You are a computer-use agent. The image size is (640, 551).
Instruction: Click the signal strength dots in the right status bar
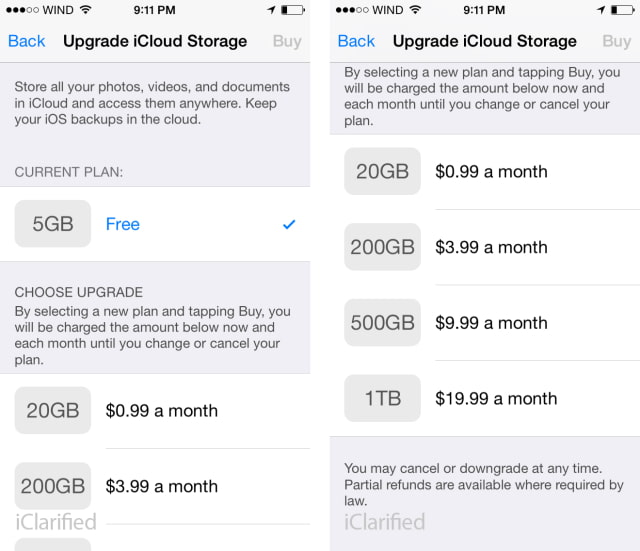pos(353,10)
